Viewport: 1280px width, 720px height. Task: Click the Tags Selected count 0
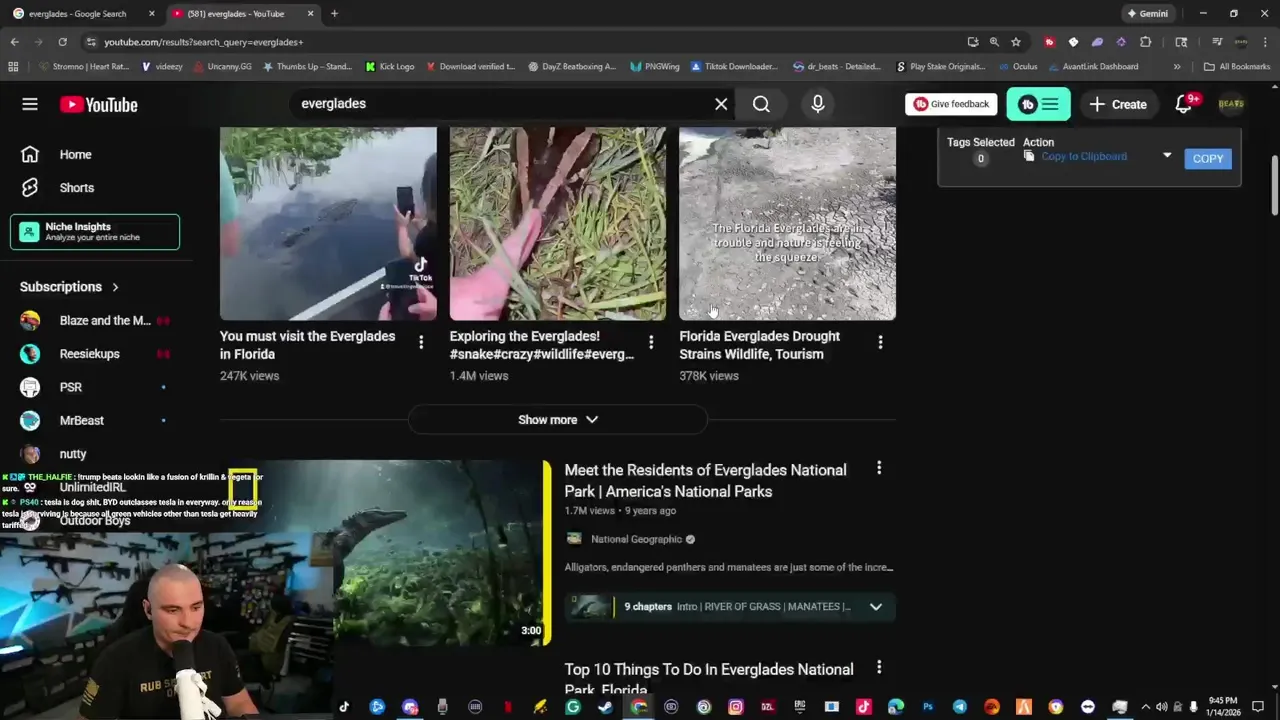click(x=980, y=159)
